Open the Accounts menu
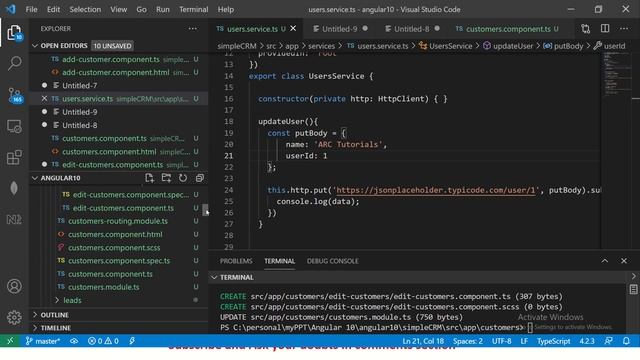The image size is (640, 360). [14, 287]
